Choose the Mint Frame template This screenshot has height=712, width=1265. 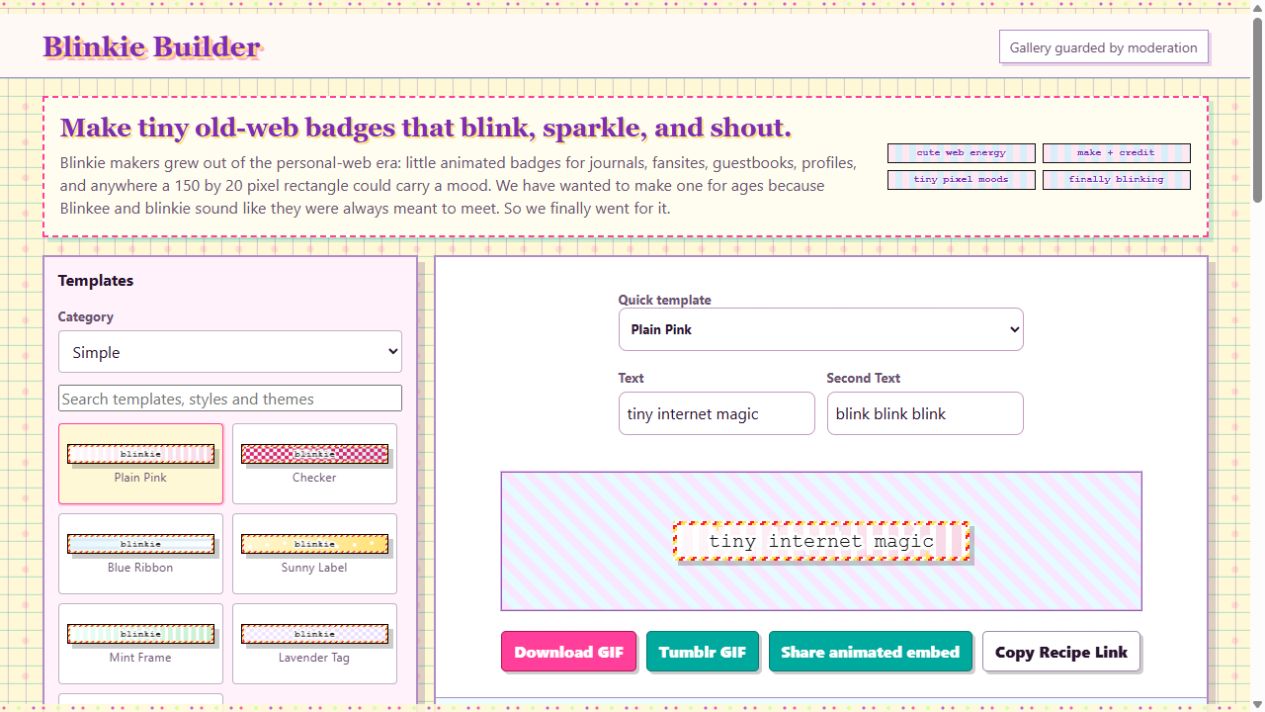(141, 643)
